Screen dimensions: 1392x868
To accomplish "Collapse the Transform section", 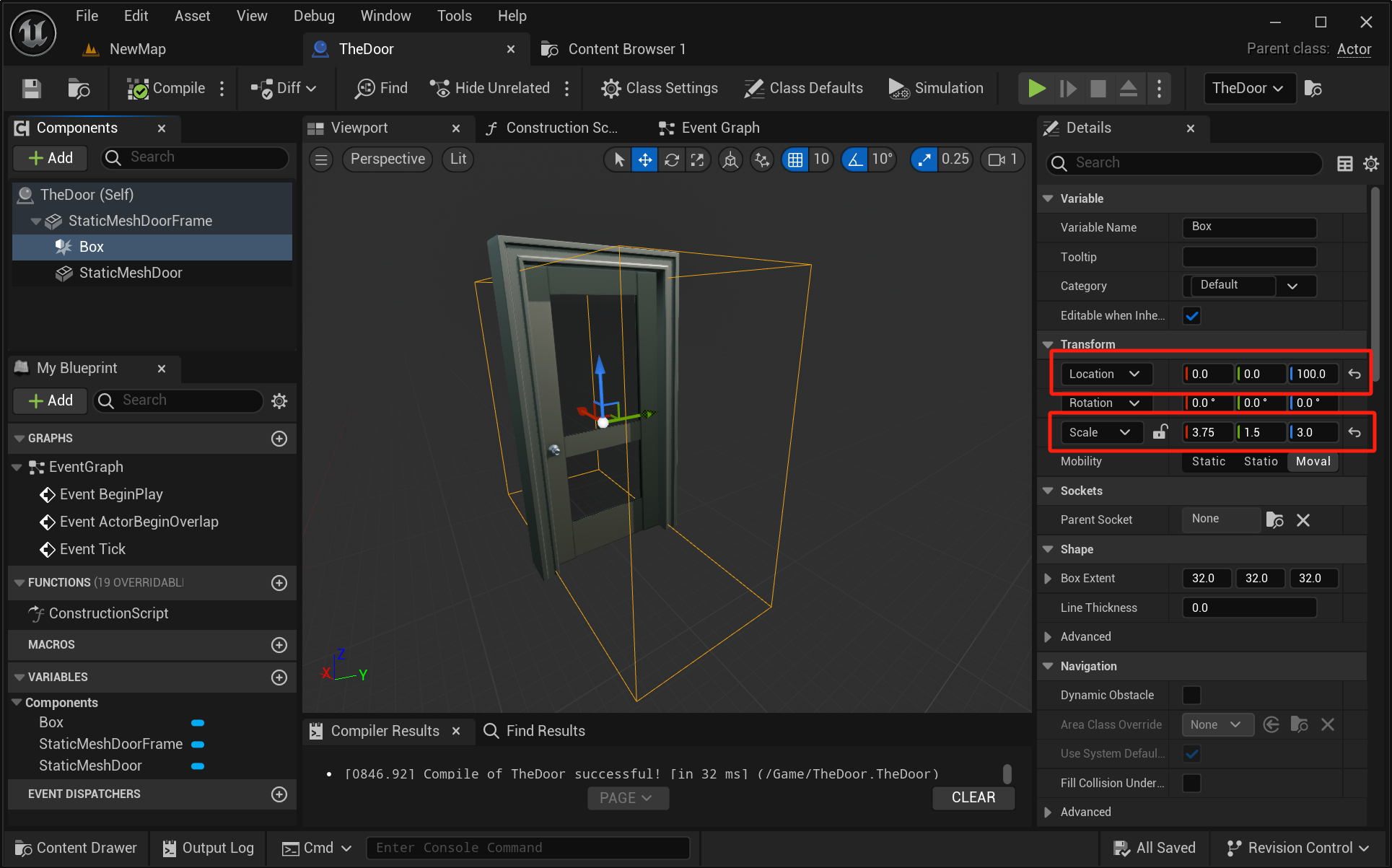I will [x=1049, y=345].
